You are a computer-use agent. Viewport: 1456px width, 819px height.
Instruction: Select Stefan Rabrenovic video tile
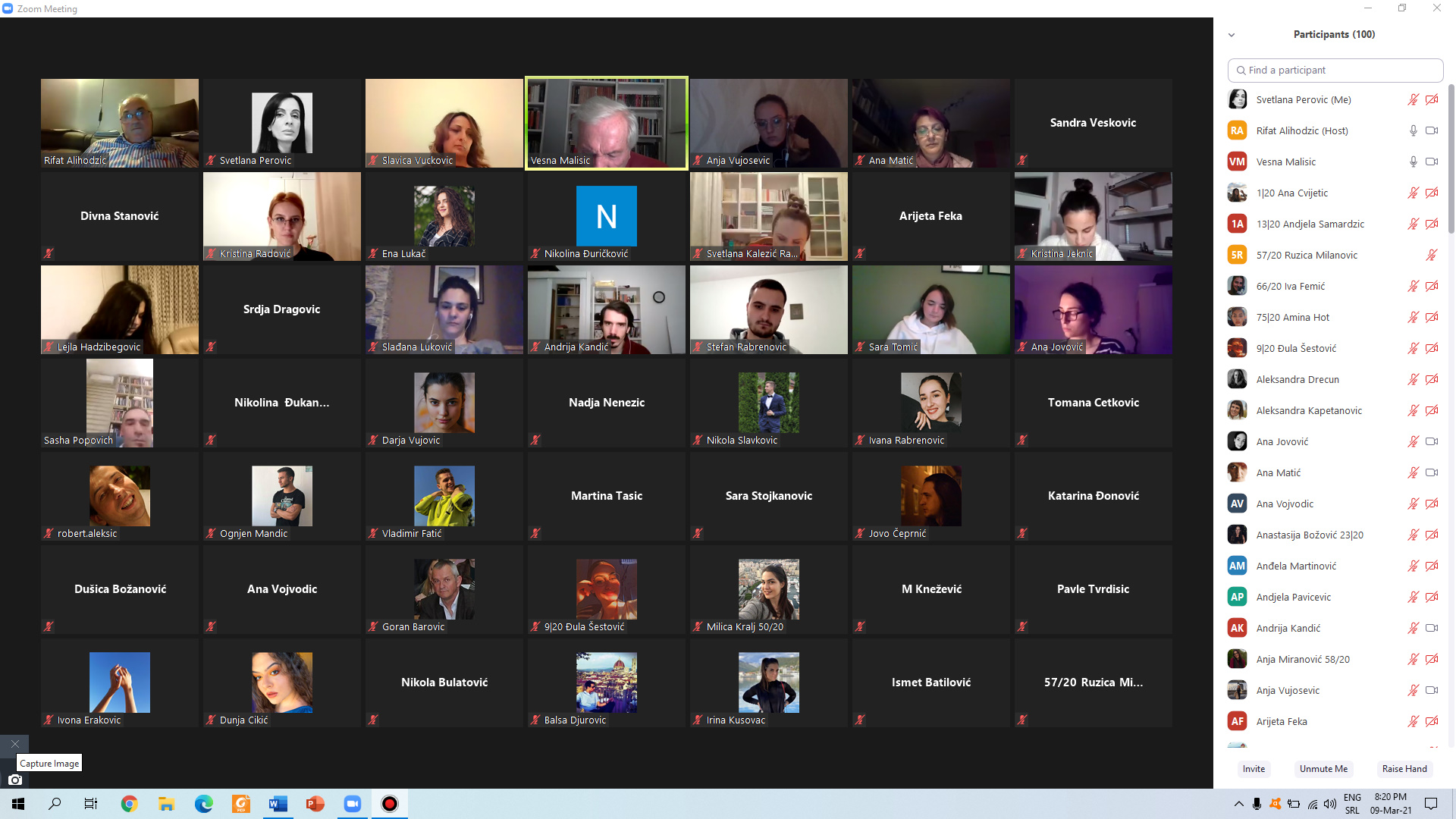(769, 309)
